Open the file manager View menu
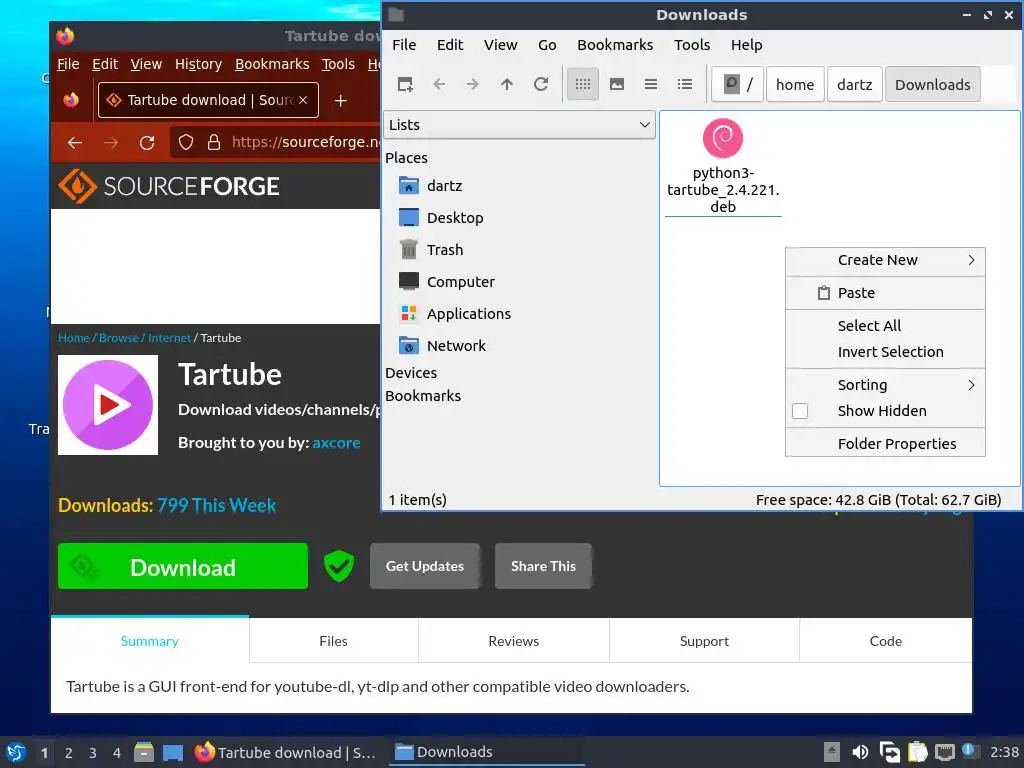Screen dimensions: 1024x768 [500, 44]
